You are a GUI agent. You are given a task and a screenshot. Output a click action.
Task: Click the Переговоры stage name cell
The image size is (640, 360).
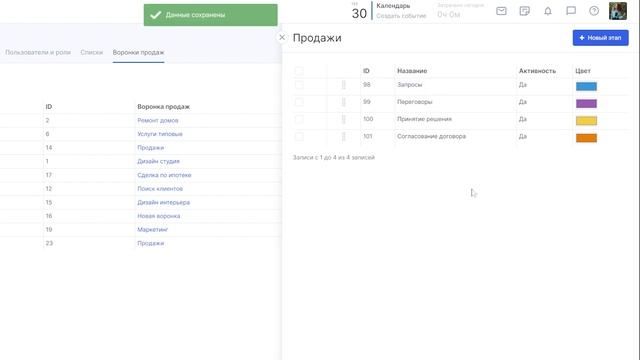[414, 102]
